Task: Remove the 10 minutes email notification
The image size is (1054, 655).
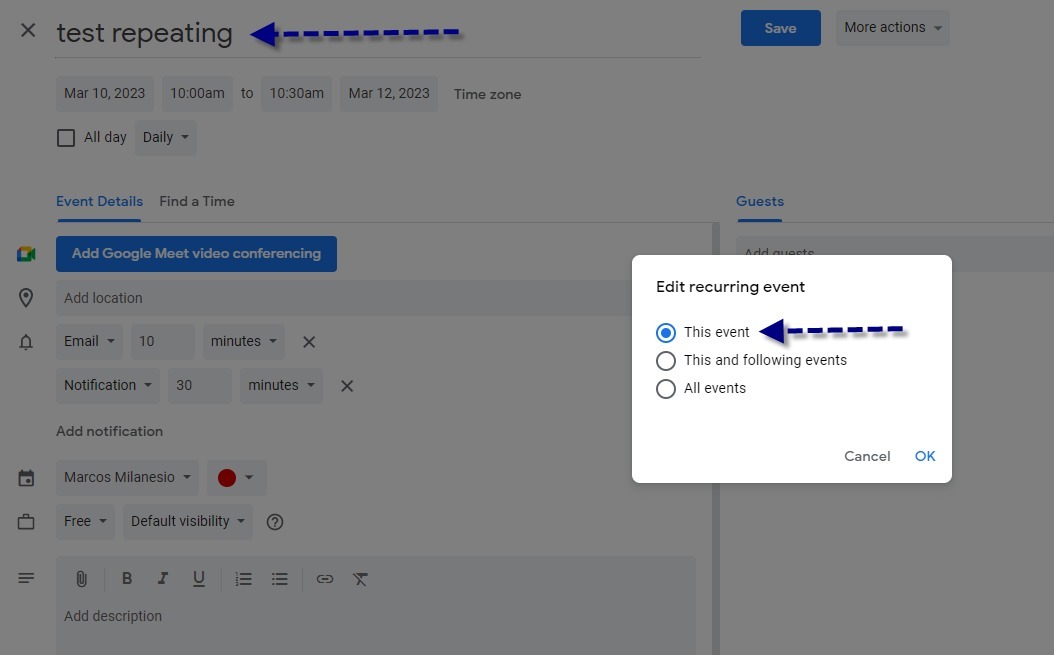Action: [309, 342]
